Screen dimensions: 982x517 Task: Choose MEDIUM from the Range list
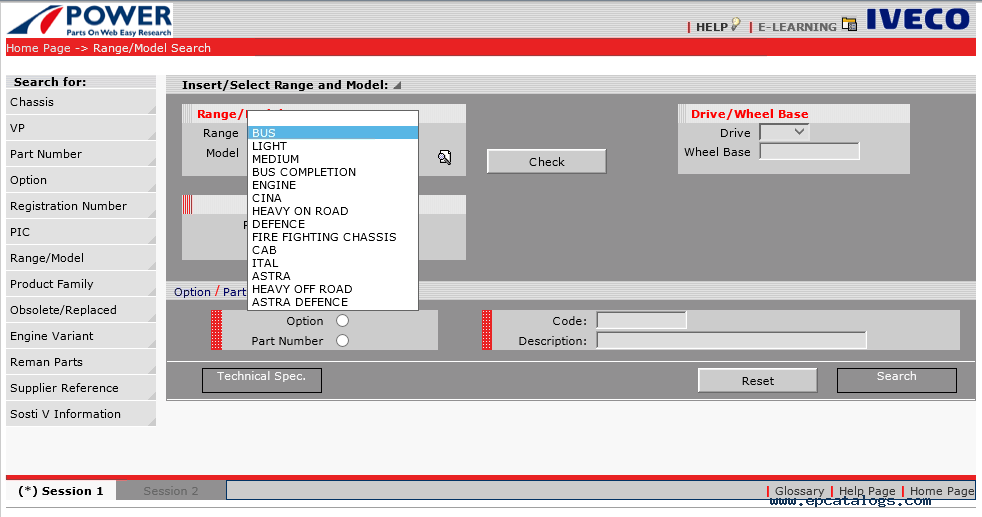[x=333, y=159]
